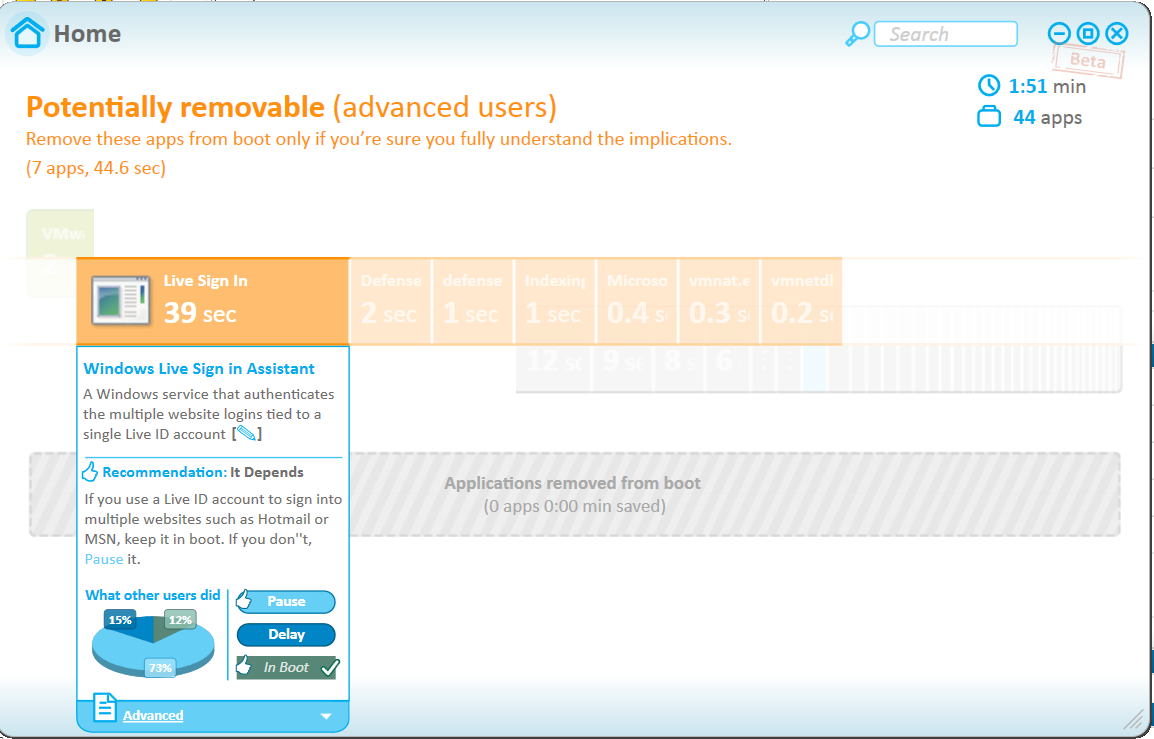
Task: Click the magnifying glass search icon
Action: pyautogui.click(x=857, y=34)
